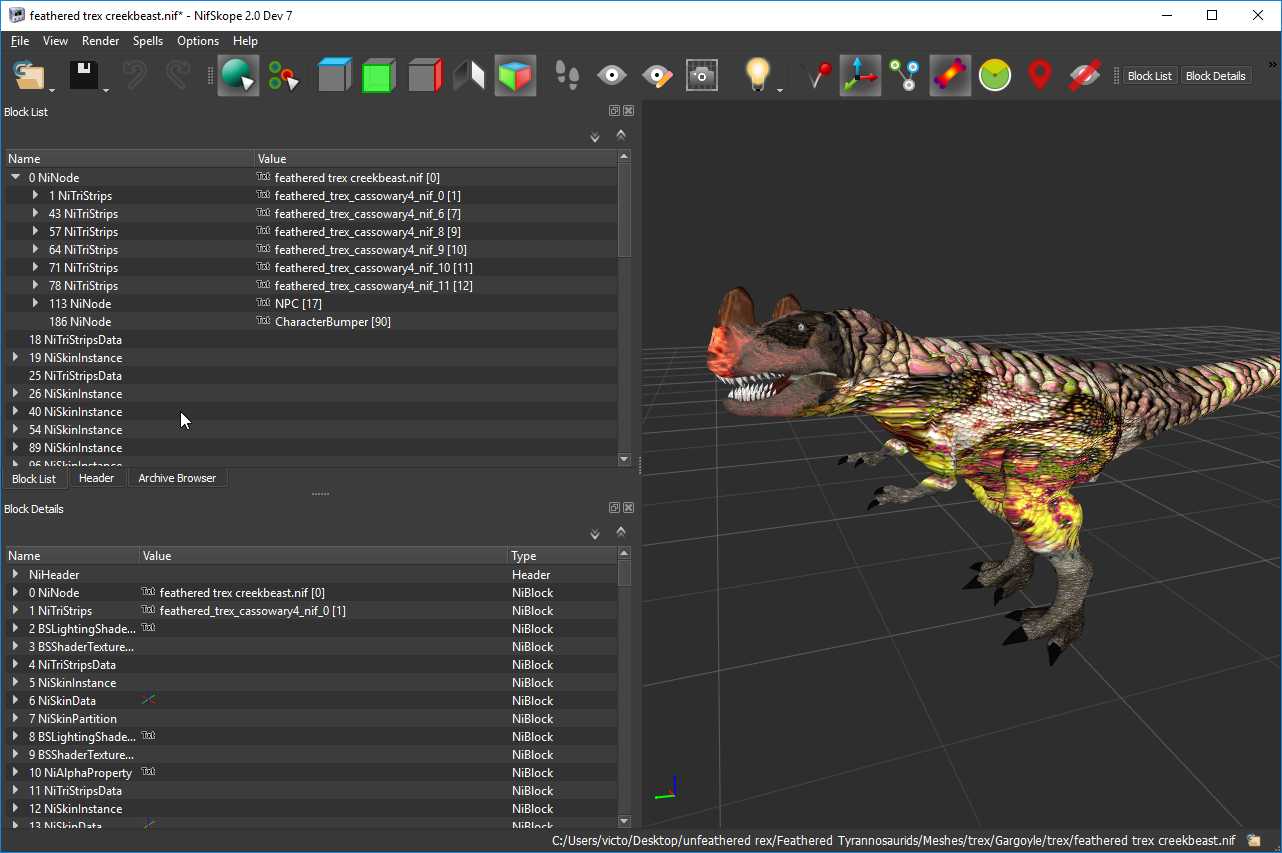The height and width of the screenshot is (853, 1282).
Task: Expand NiHeader in Block Details
Action: 16,575
